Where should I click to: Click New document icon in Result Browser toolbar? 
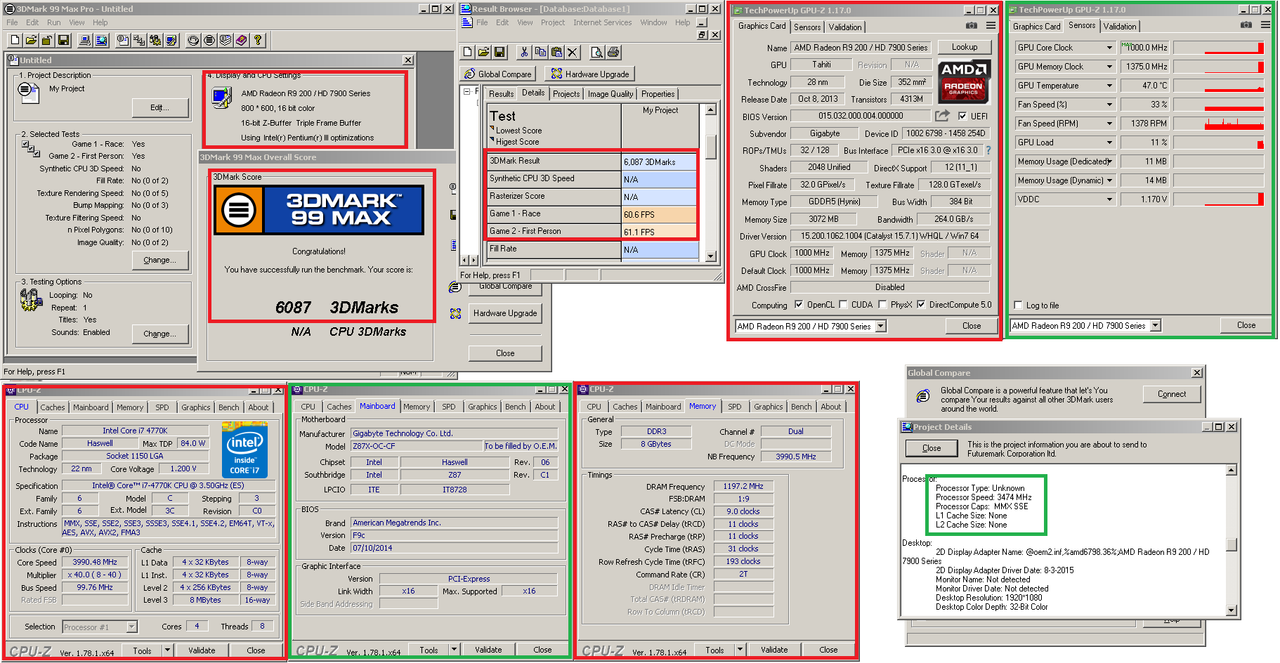tap(467, 52)
